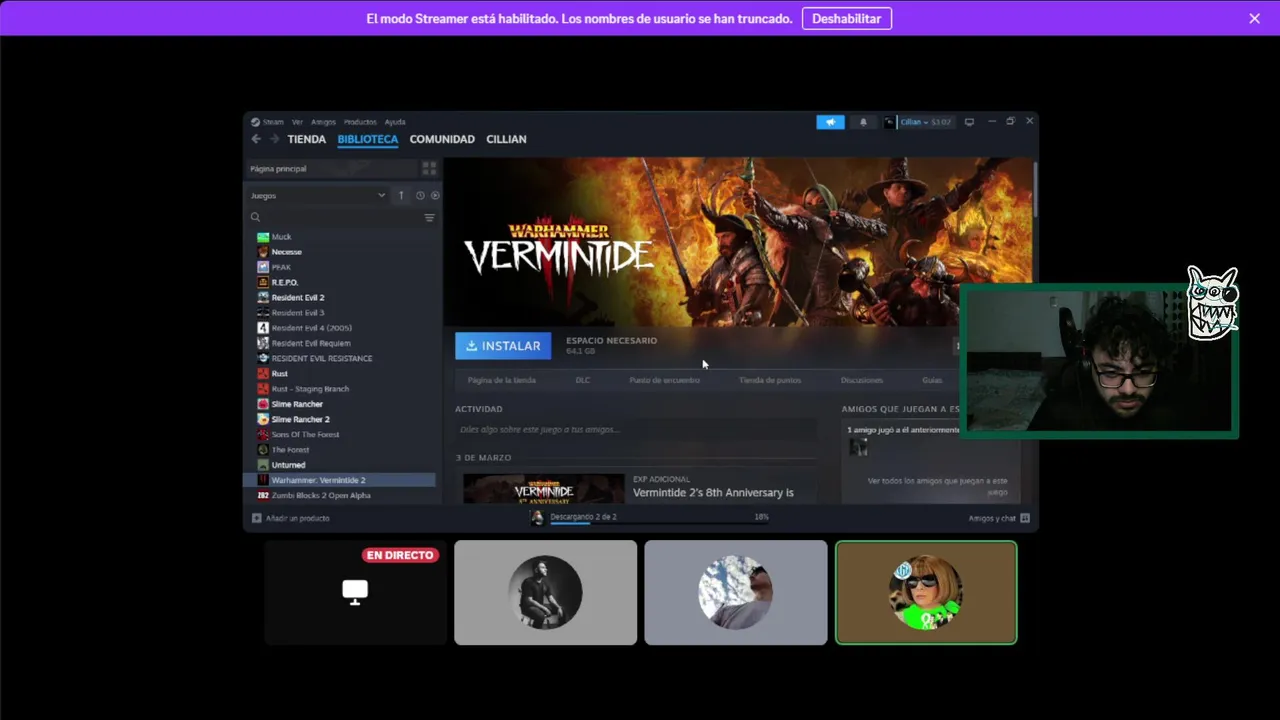Click Deshabilitar Streamer mode button

pos(847,18)
